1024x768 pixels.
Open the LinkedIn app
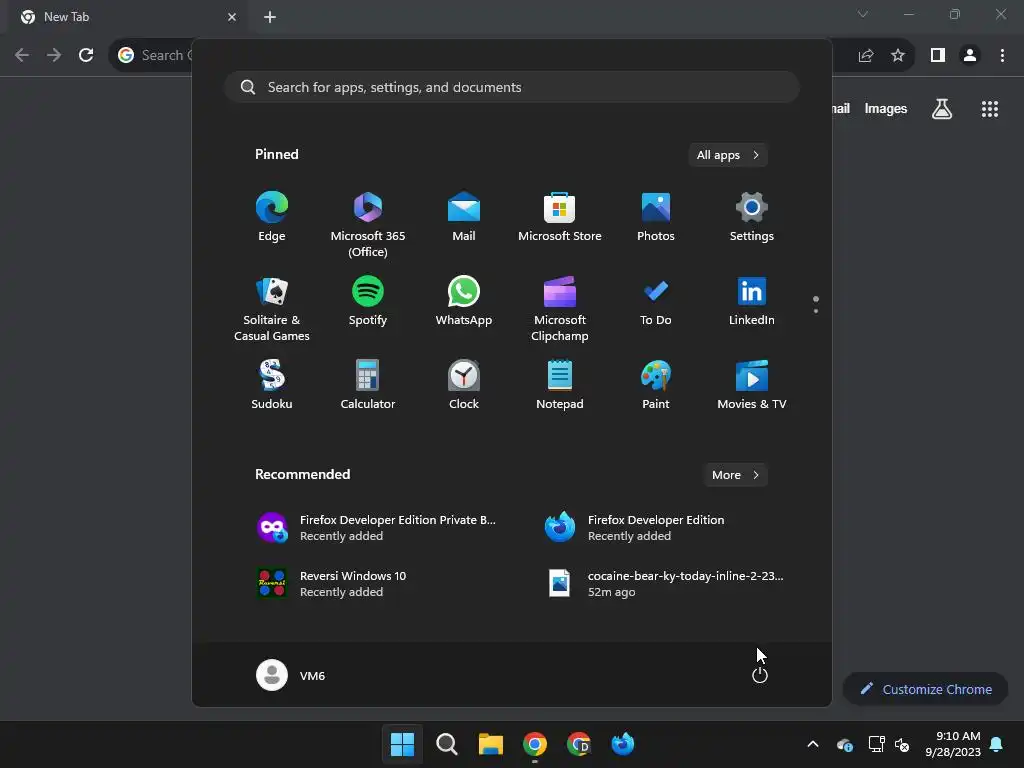click(x=752, y=302)
